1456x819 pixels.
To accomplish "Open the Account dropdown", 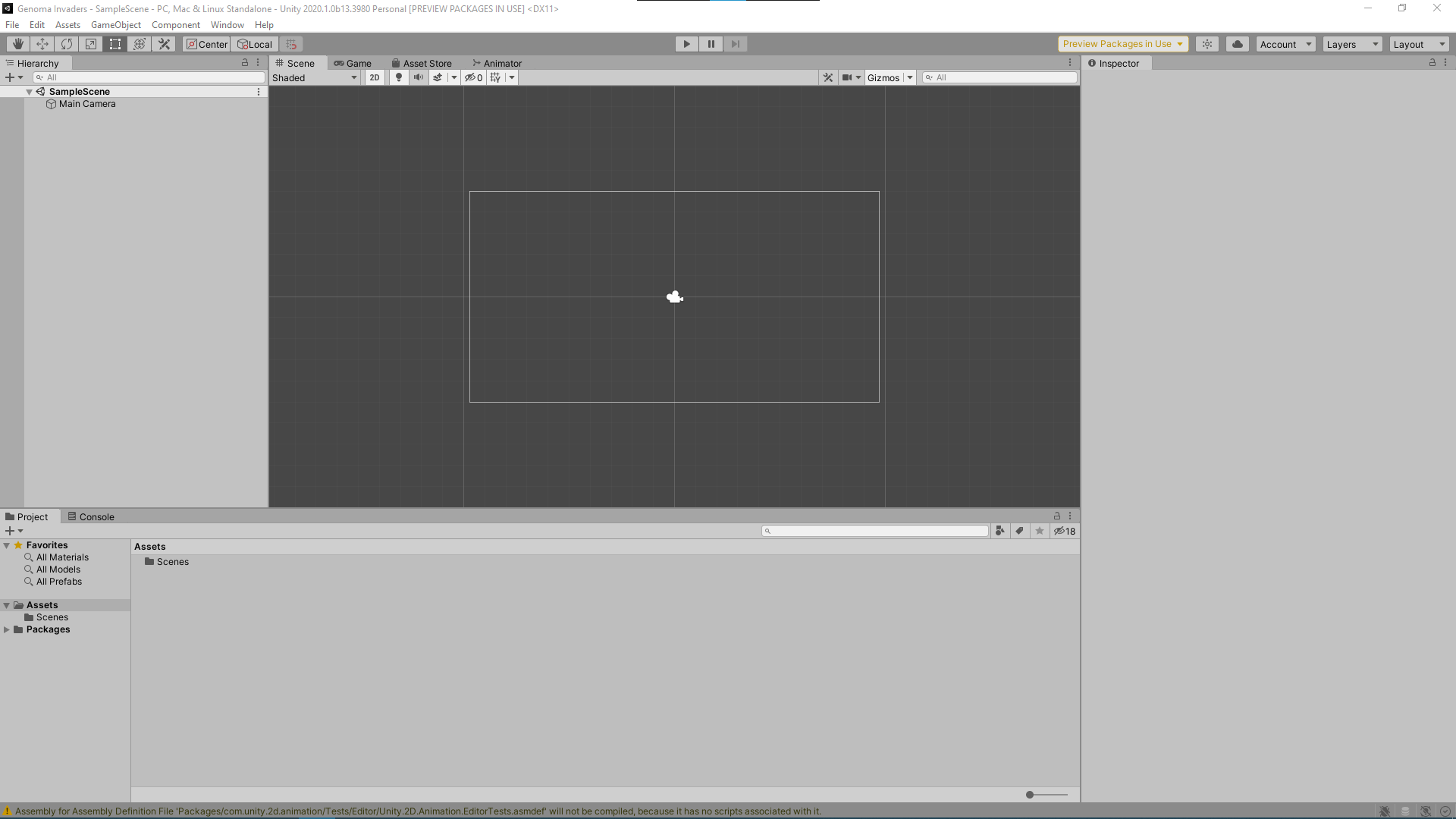I will tap(1285, 44).
